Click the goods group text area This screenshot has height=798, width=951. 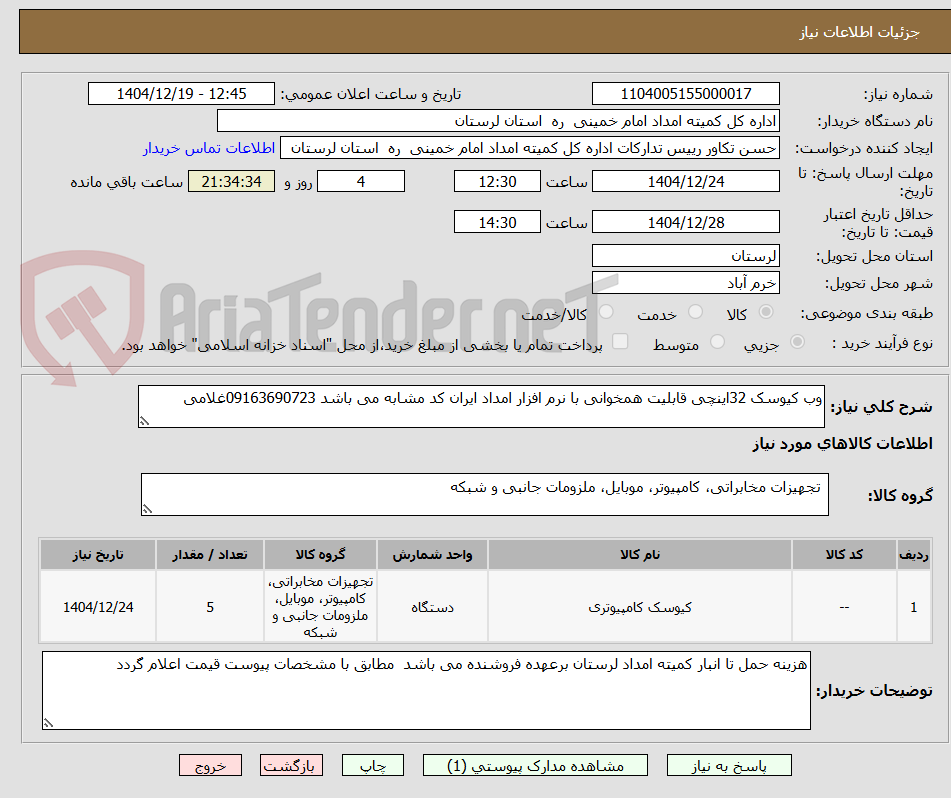485,495
